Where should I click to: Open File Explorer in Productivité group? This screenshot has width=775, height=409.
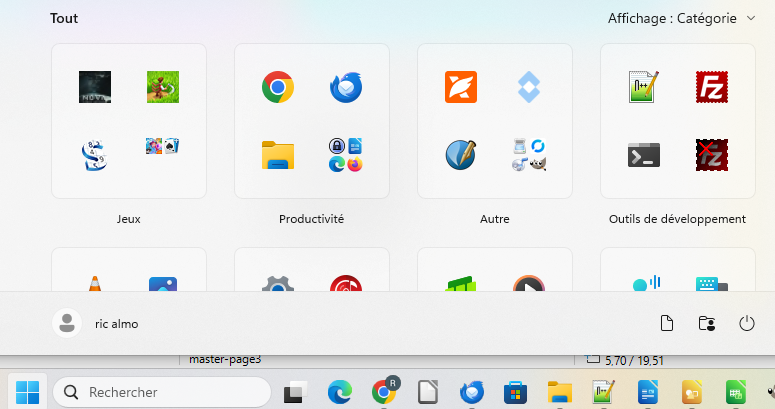point(278,155)
